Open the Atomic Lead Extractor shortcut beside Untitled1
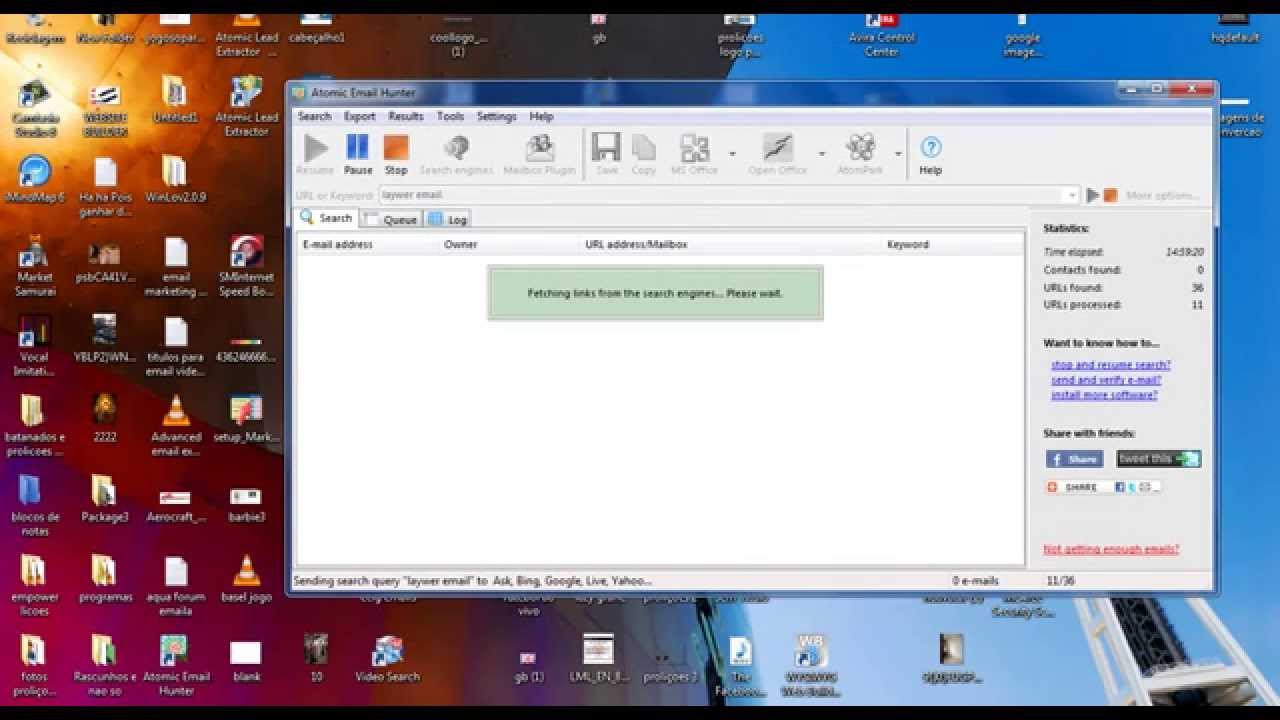This screenshot has height=720, width=1280. point(246,106)
